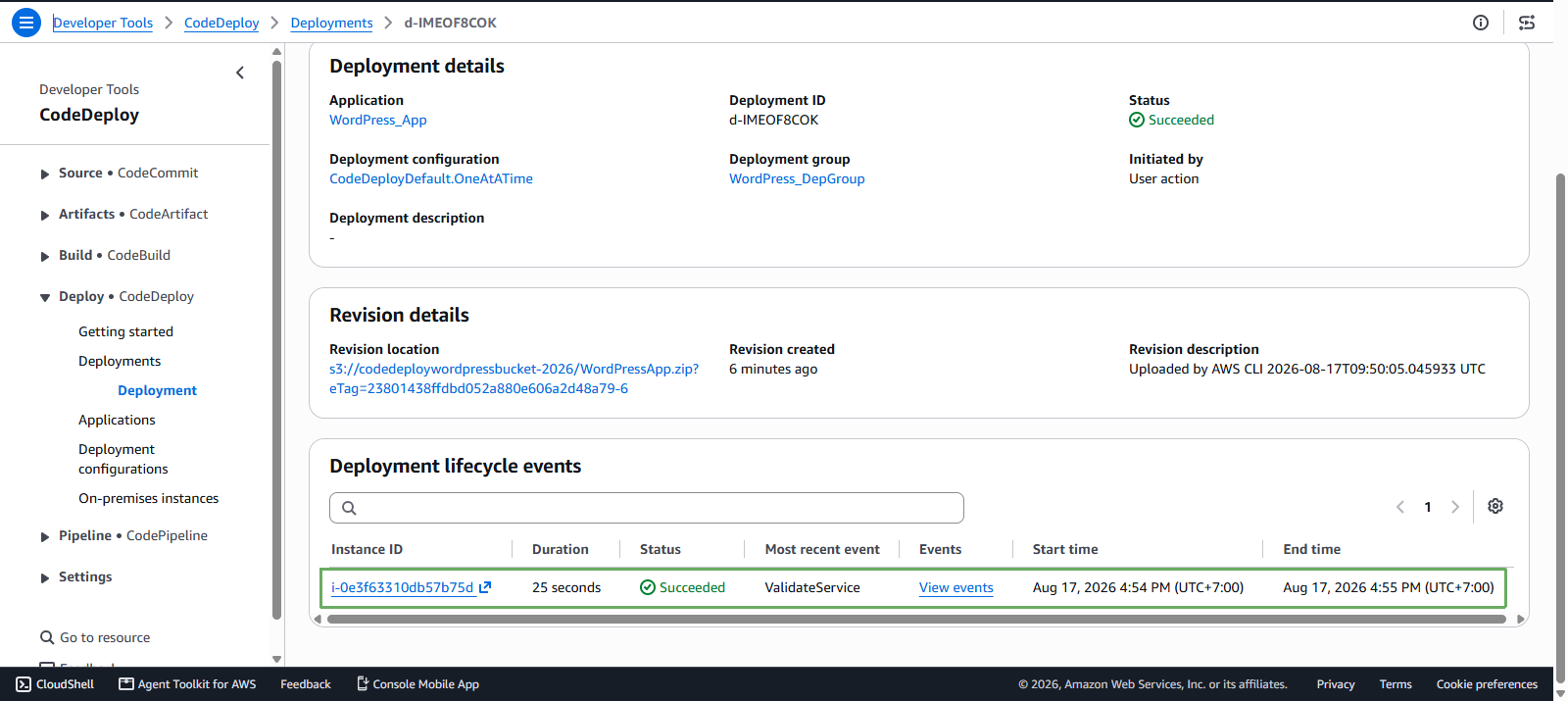Click the Console Mobile App icon
The height and width of the screenshot is (701, 1568).
362,684
